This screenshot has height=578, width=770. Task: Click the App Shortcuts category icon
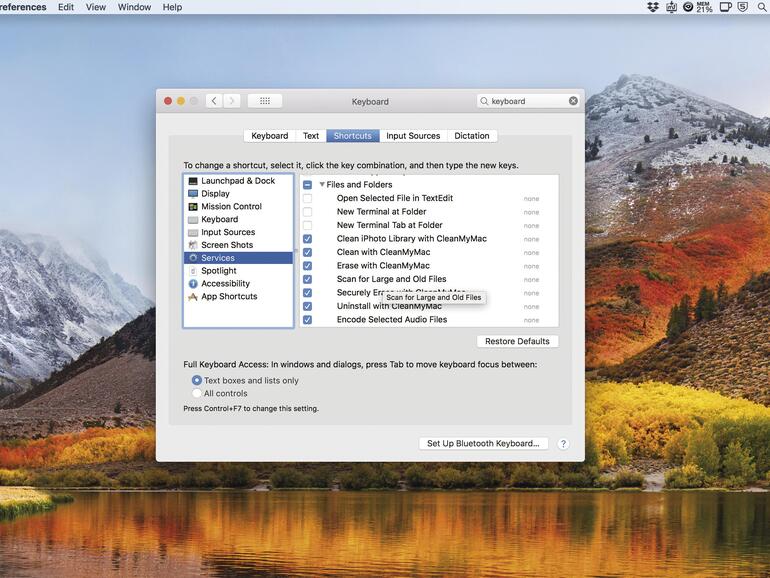coord(193,297)
